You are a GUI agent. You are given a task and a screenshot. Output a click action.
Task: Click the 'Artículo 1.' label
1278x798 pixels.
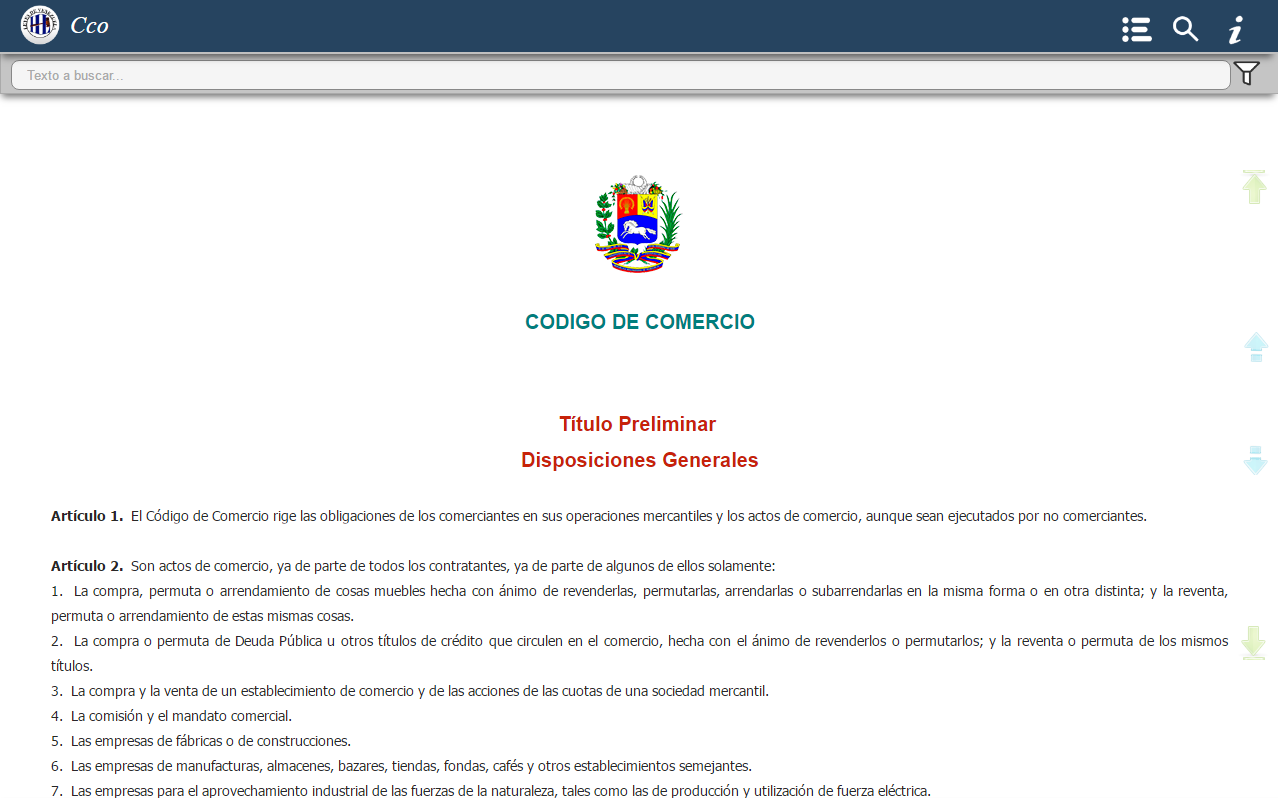(x=87, y=516)
